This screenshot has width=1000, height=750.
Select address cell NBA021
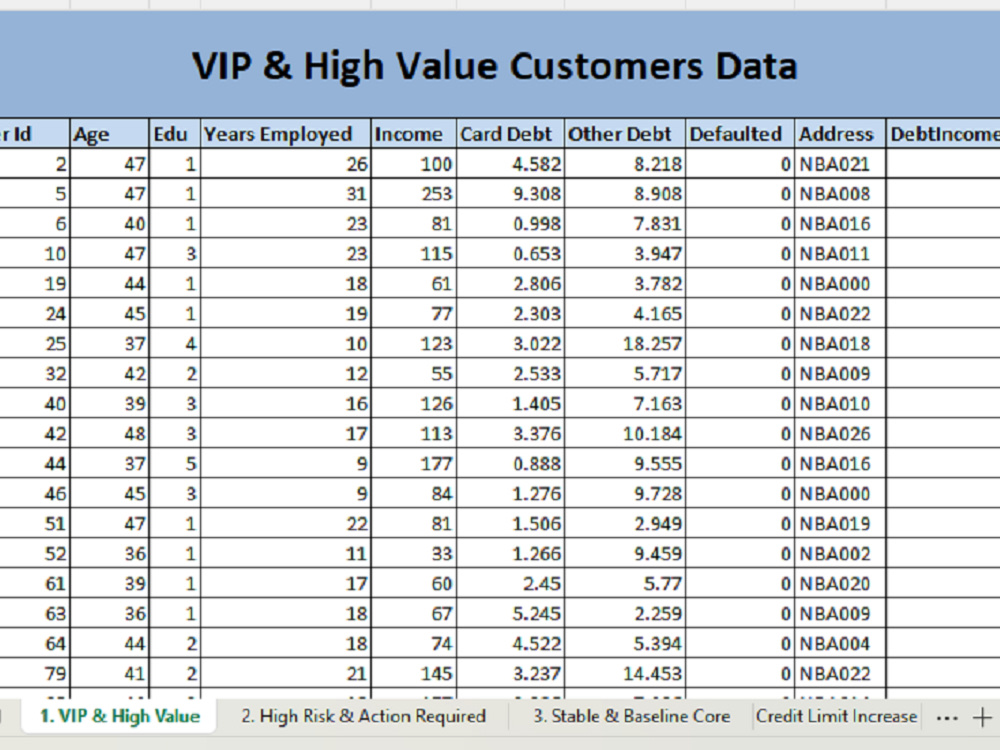[x=840, y=164]
